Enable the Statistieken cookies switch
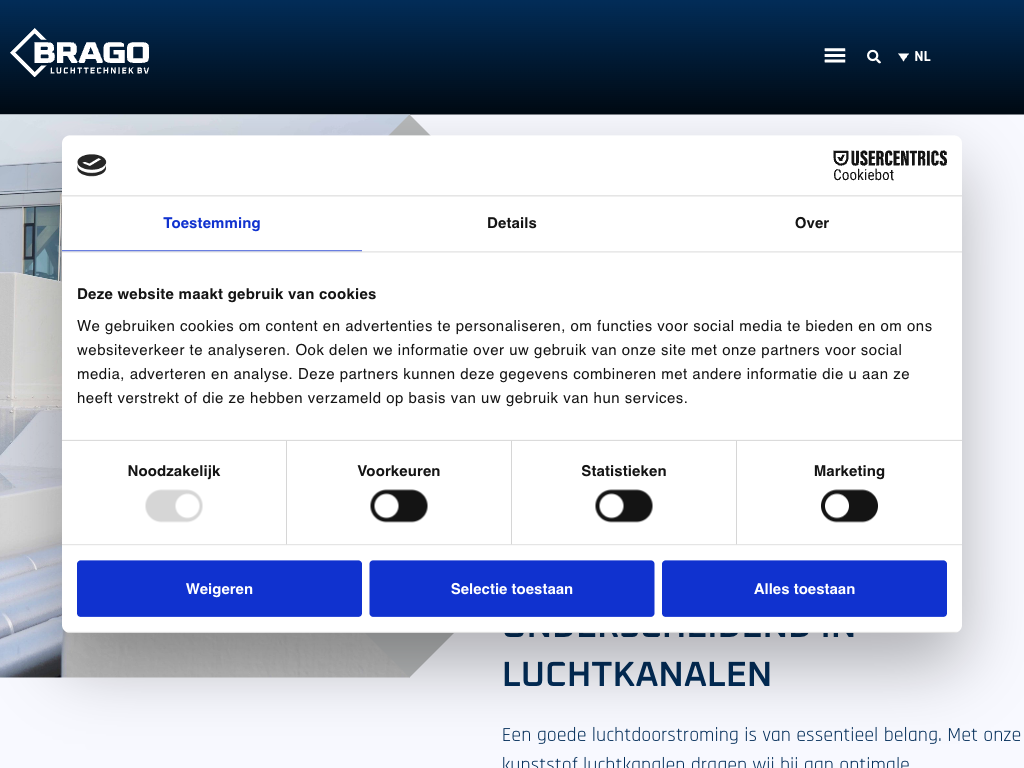The width and height of the screenshot is (1024, 768). (x=624, y=506)
